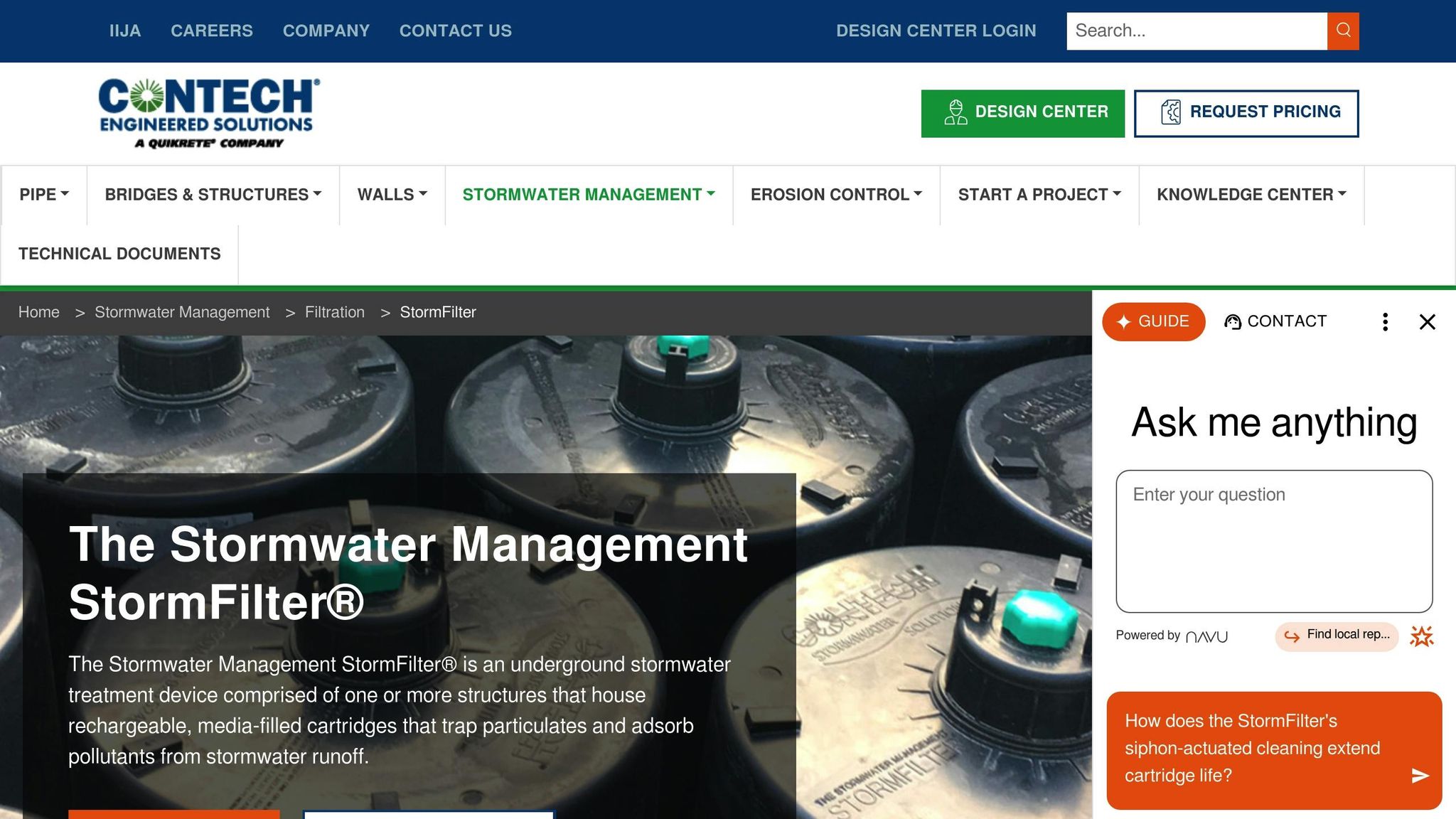Click the green Design Center button
Viewport: 1456px width, 819px height.
click(1023, 113)
